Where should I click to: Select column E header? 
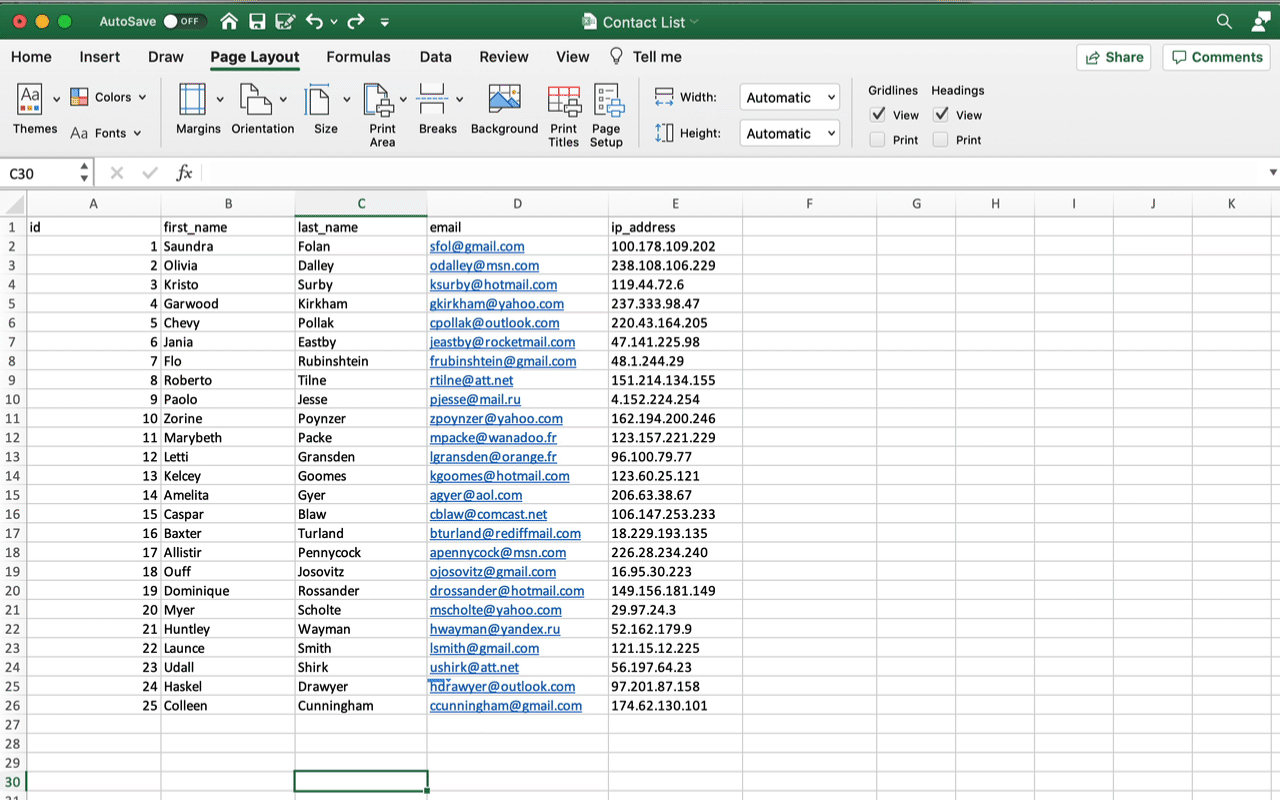tap(675, 204)
